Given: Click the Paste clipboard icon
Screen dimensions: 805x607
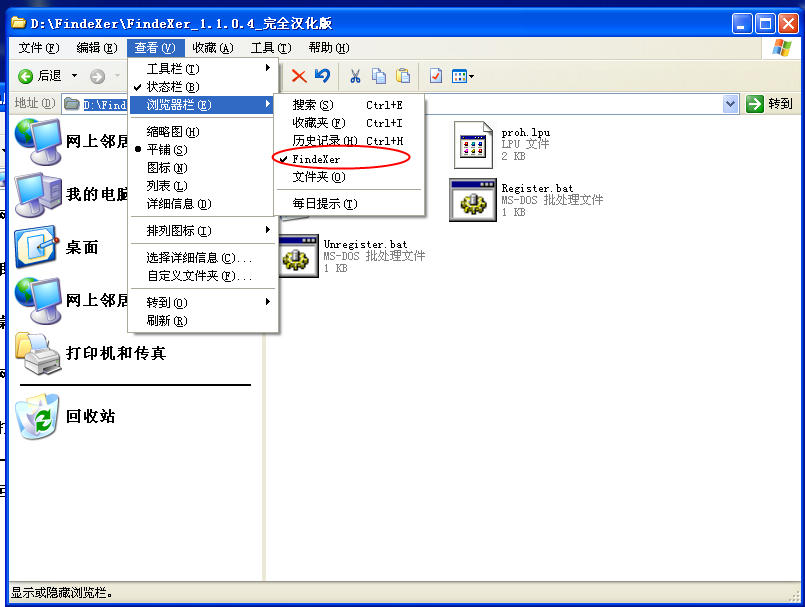Looking at the screenshot, I should point(403,76).
